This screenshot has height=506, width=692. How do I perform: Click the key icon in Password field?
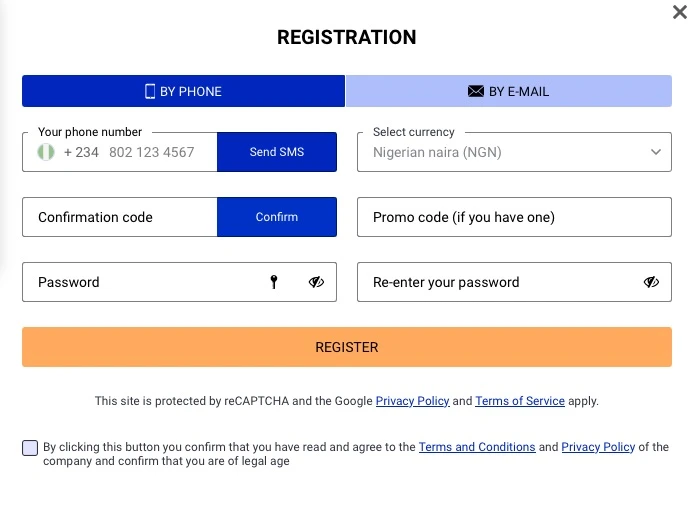click(274, 283)
